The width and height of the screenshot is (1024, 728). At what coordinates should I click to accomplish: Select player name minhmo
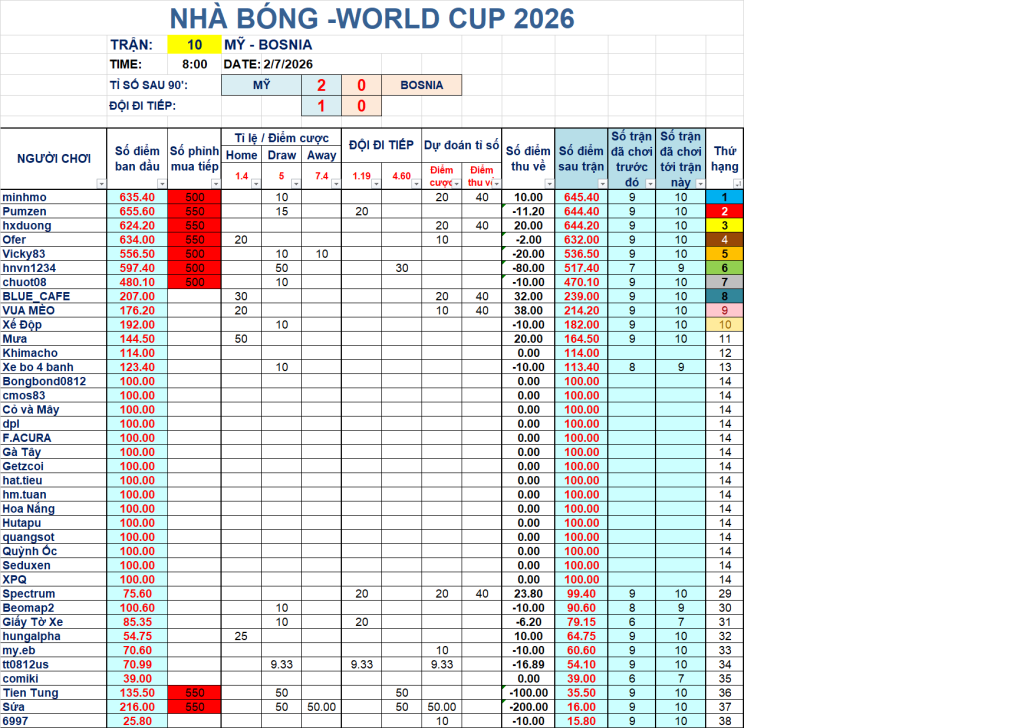pos(24,197)
